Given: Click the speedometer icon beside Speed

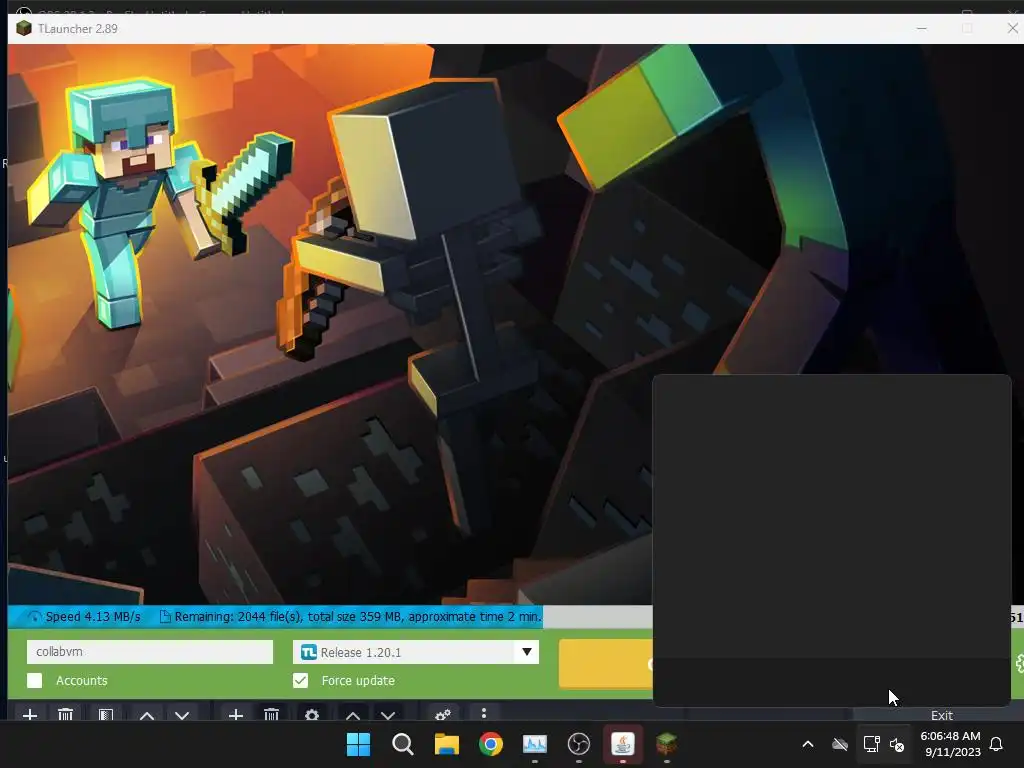Looking at the screenshot, I should point(35,617).
